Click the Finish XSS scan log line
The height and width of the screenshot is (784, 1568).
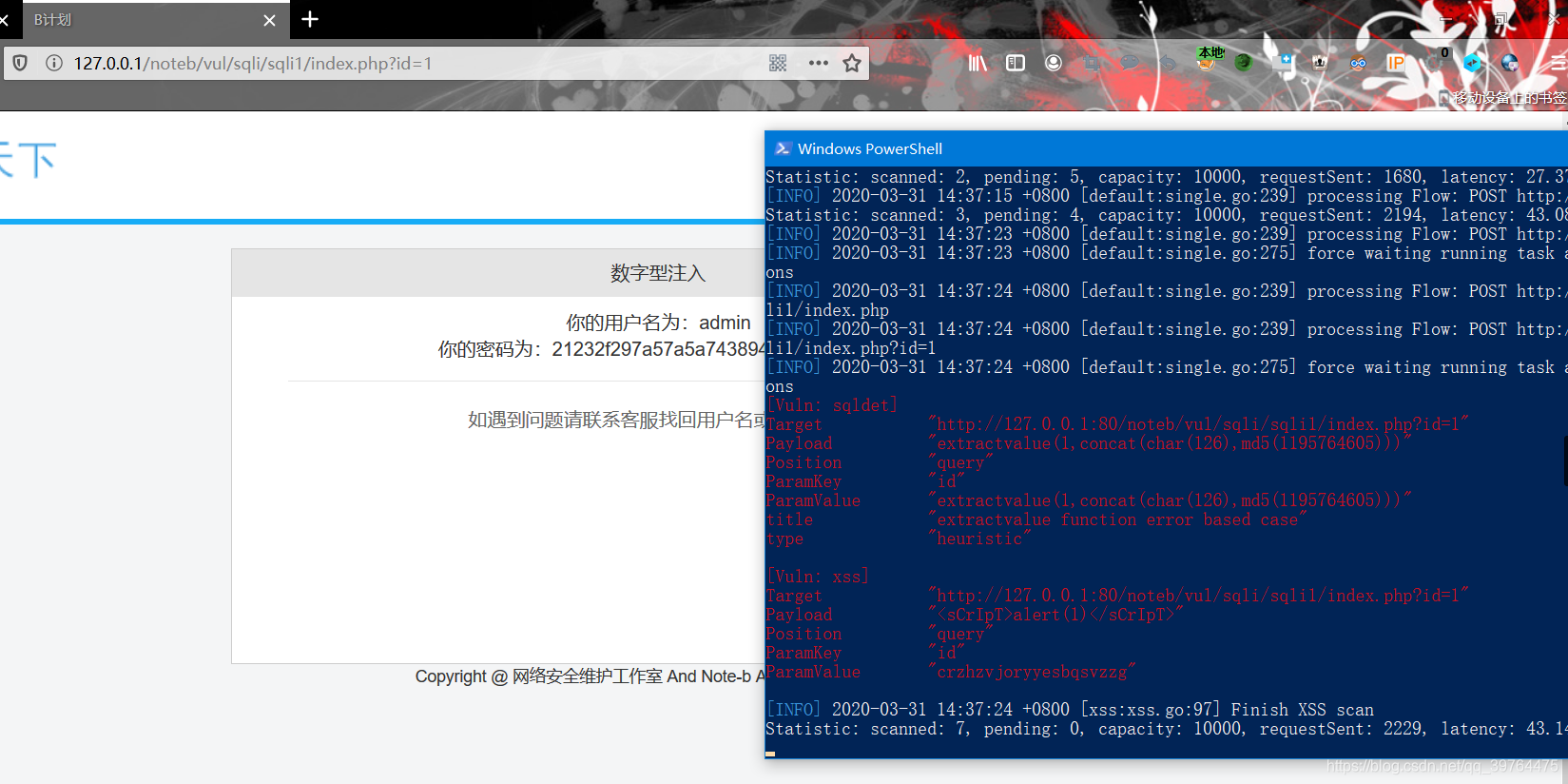1070,710
